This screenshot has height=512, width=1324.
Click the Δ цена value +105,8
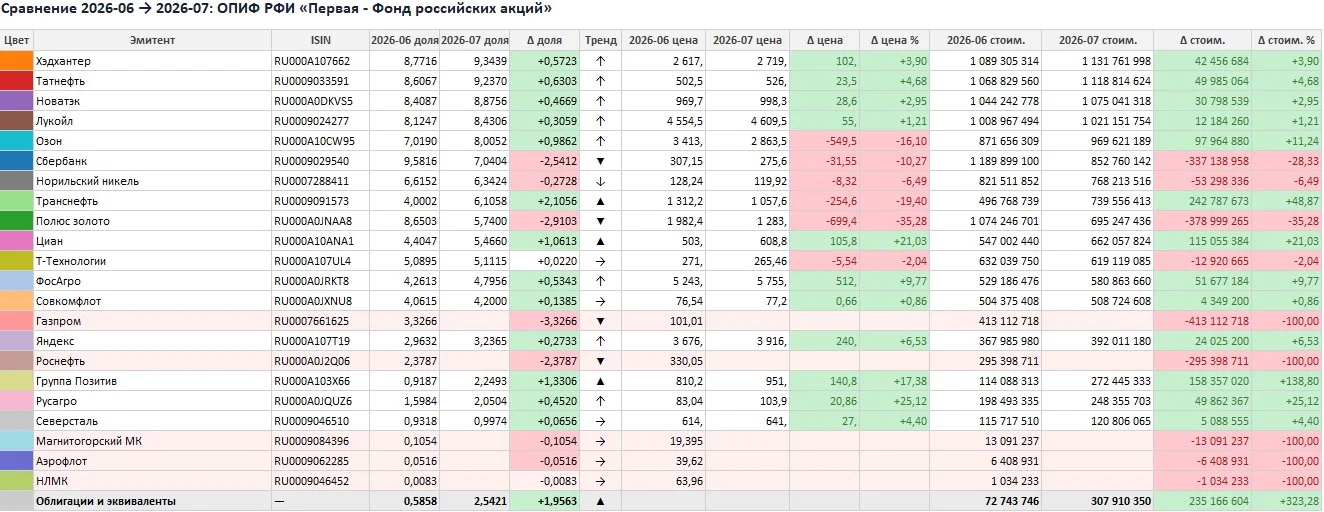[x=839, y=241]
